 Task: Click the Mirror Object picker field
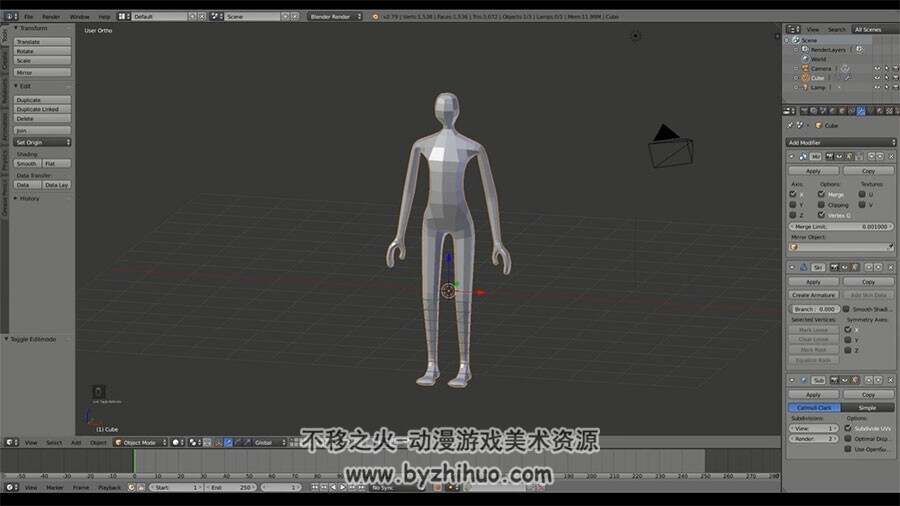[x=841, y=247]
